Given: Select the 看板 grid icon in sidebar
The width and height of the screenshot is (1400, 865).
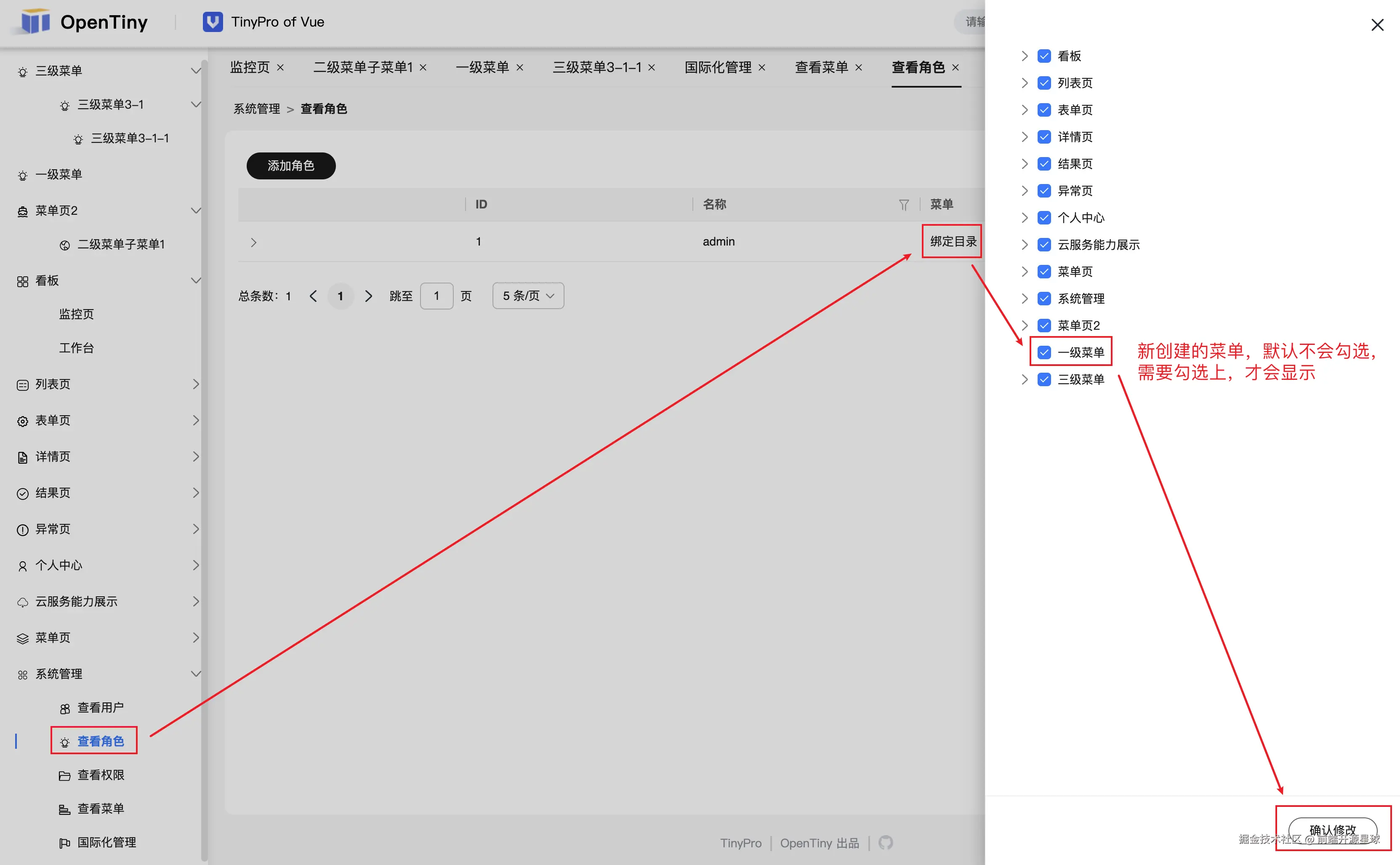Looking at the screenshot, I should 22,281.
